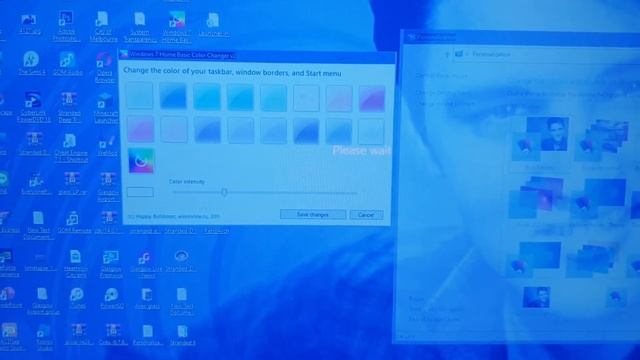The width and height of the screenshot is (640, 360).
Task: Open the PowerISO desktop shortcut
Action: (111, 298)
